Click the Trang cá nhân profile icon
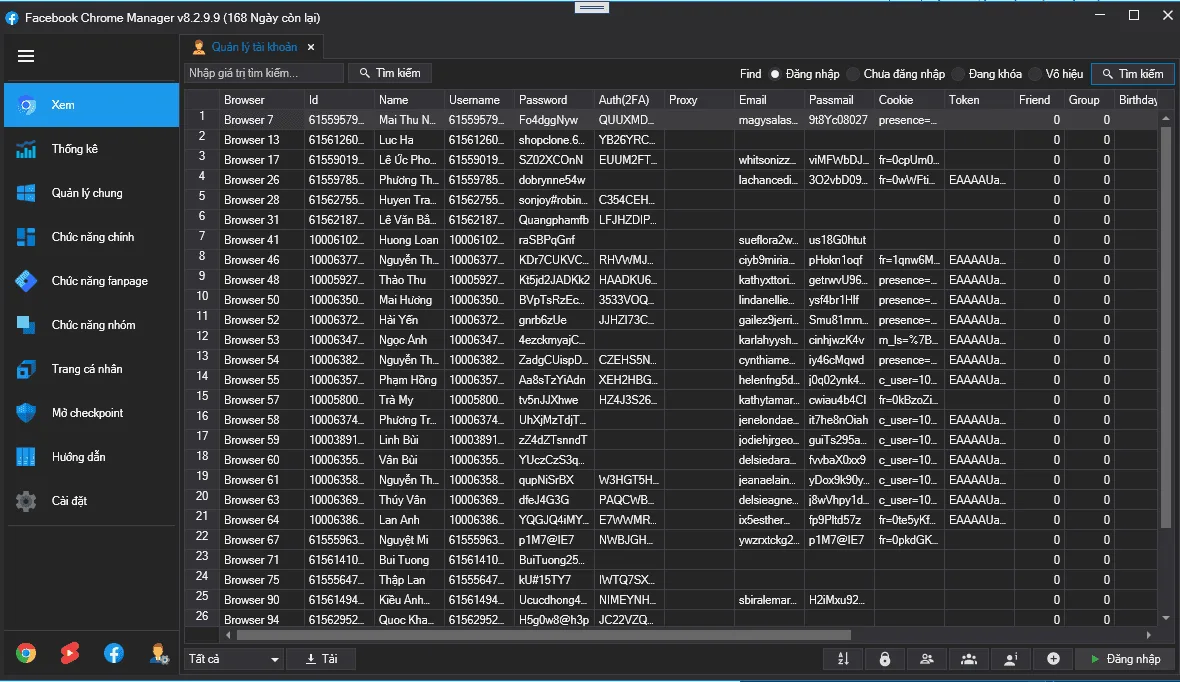 [x=26, y=369]
